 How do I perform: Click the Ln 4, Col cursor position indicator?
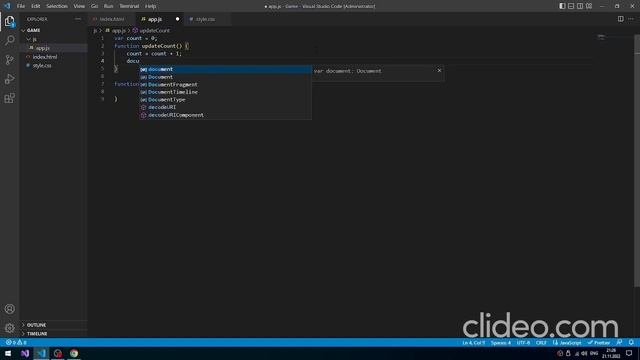pyautogui.click(x=473, y=343)
